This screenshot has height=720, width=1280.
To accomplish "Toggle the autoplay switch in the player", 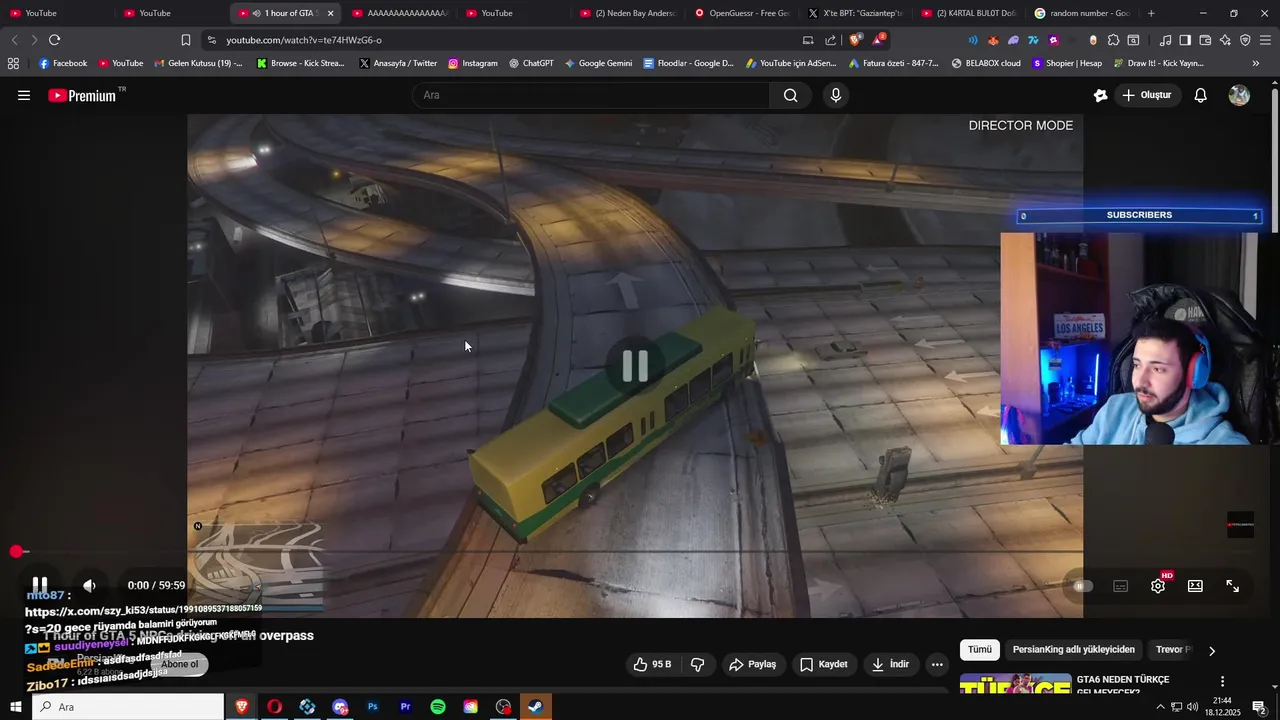I will pos(1083,586).
